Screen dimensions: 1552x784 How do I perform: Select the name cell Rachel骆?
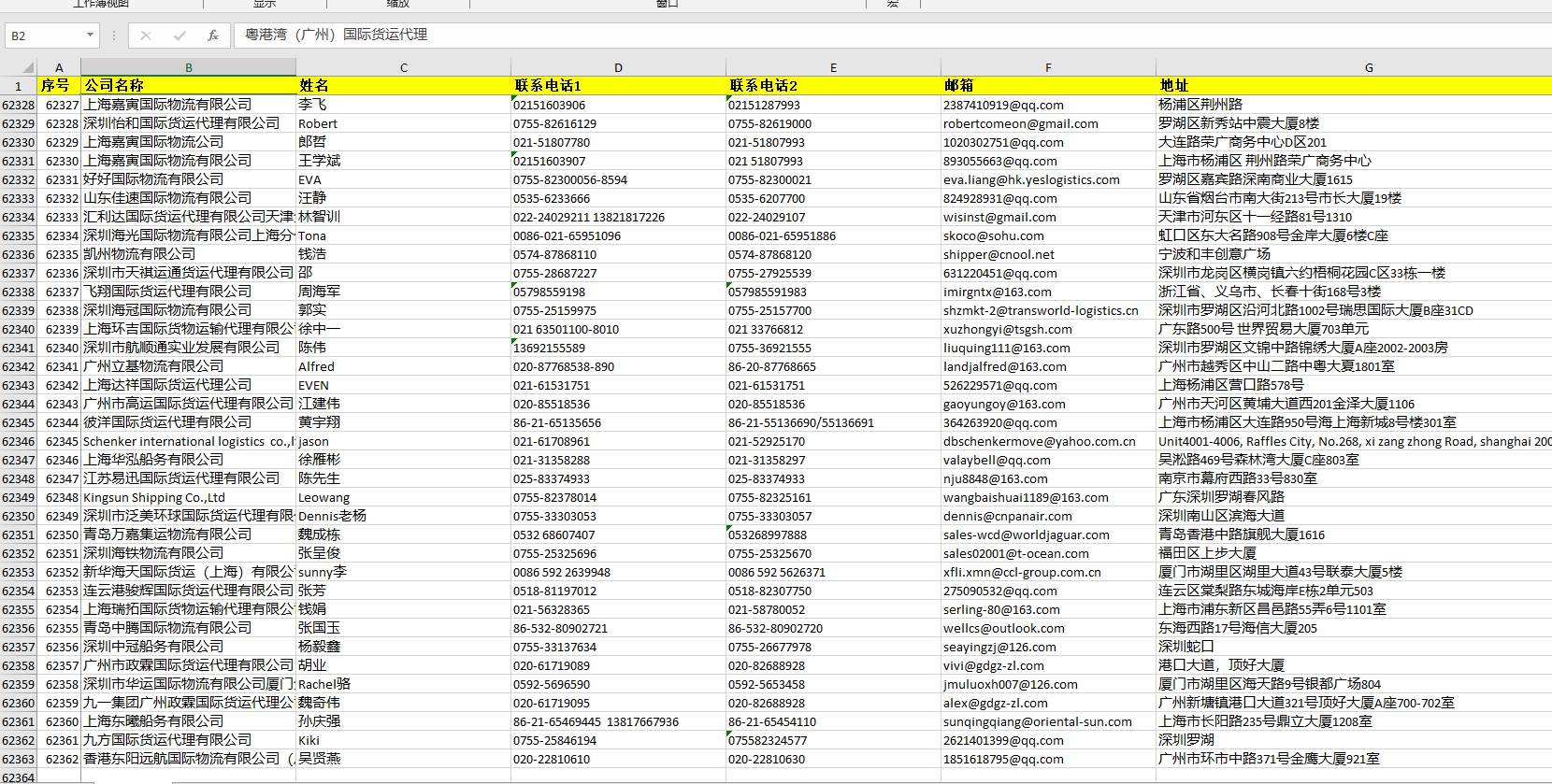[403, 684]
